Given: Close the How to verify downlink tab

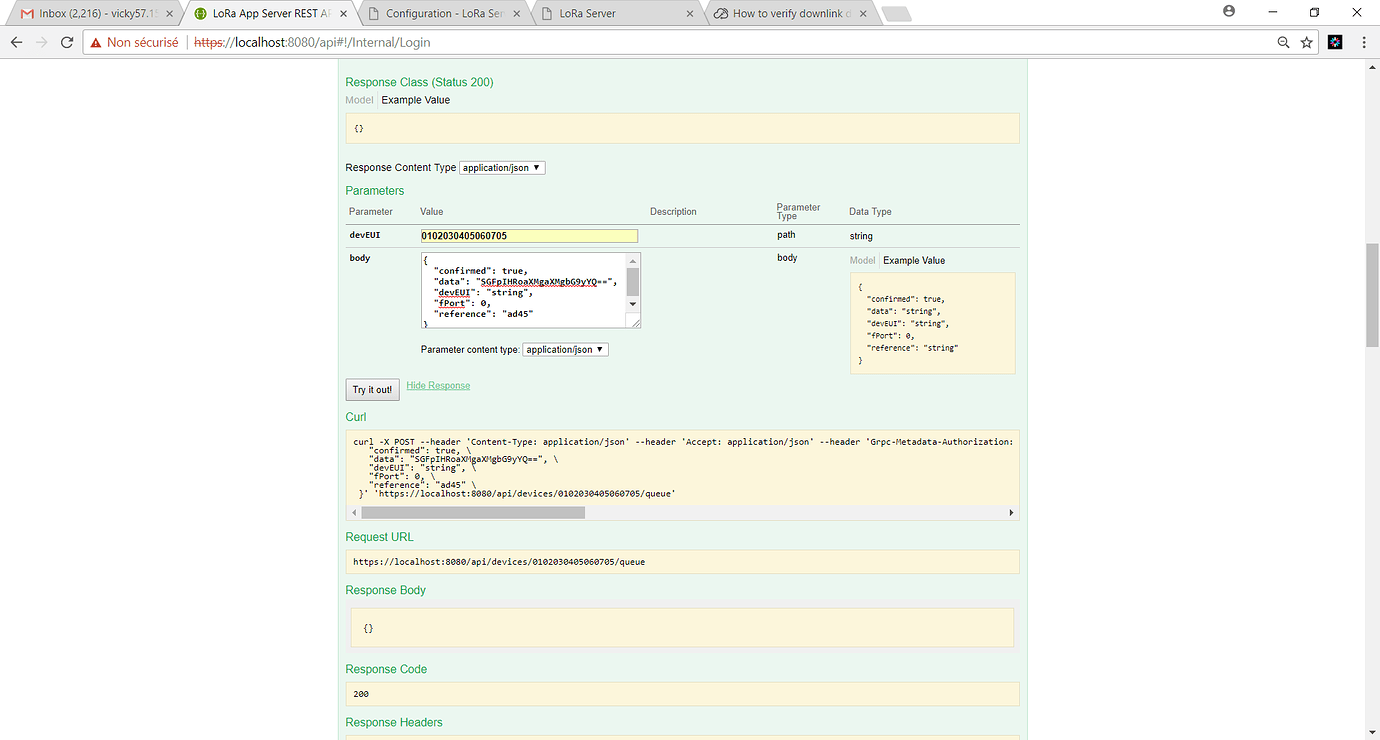Looking at the screenshot, I should tap(864, 14).
